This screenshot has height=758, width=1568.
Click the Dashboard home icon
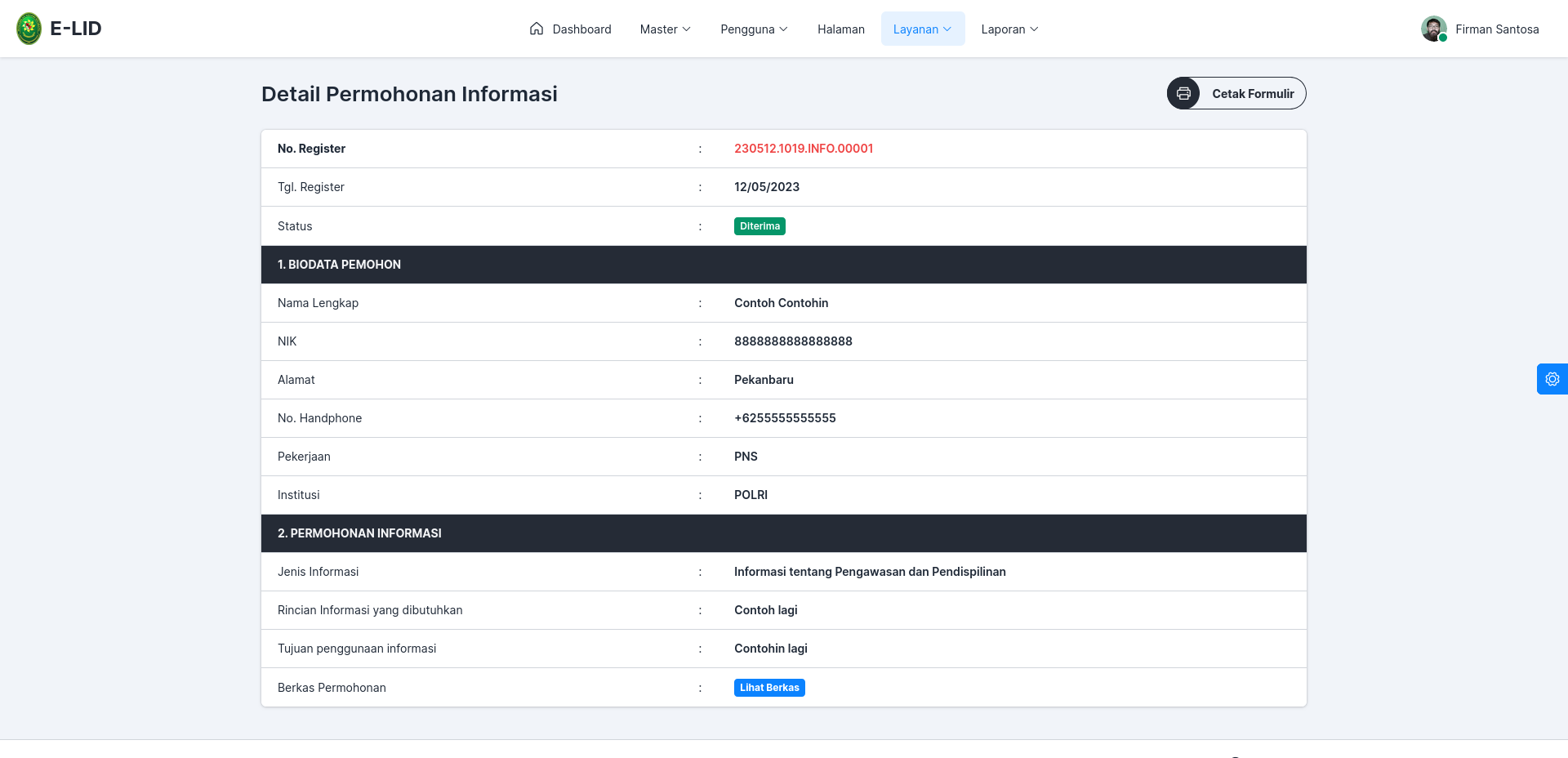click(537, 29)
